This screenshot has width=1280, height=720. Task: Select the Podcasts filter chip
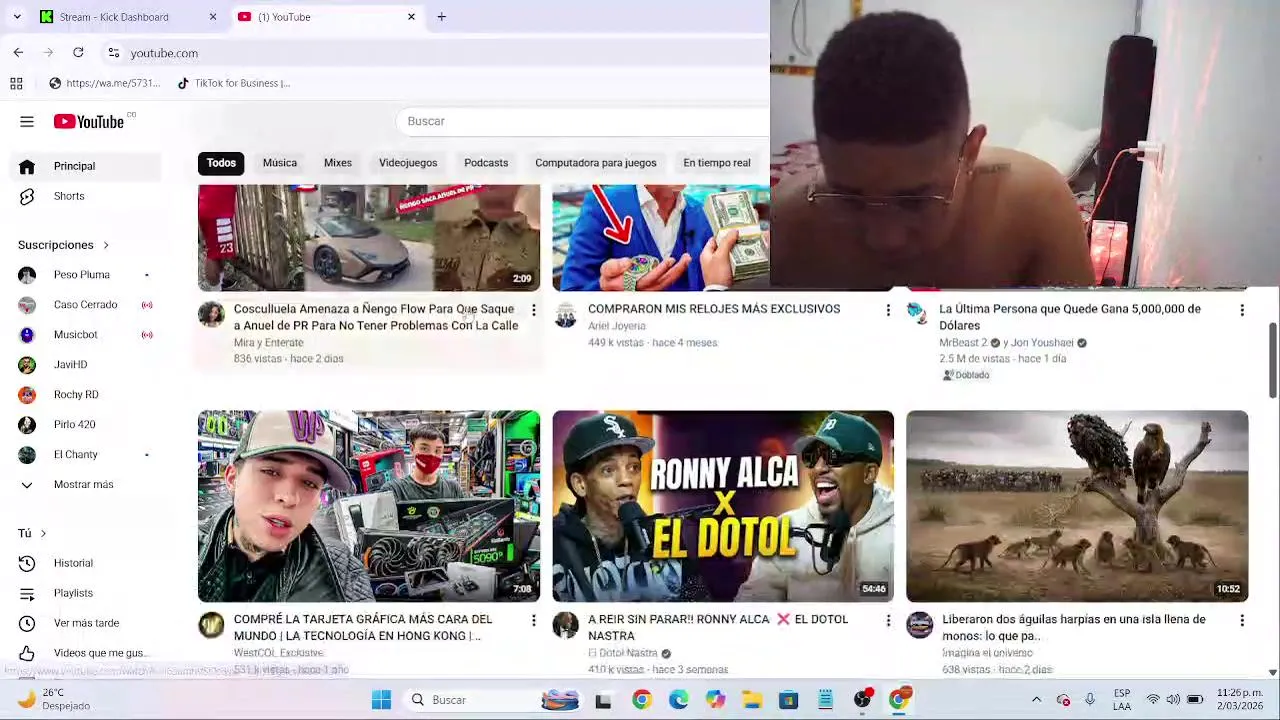coord(486,163)
